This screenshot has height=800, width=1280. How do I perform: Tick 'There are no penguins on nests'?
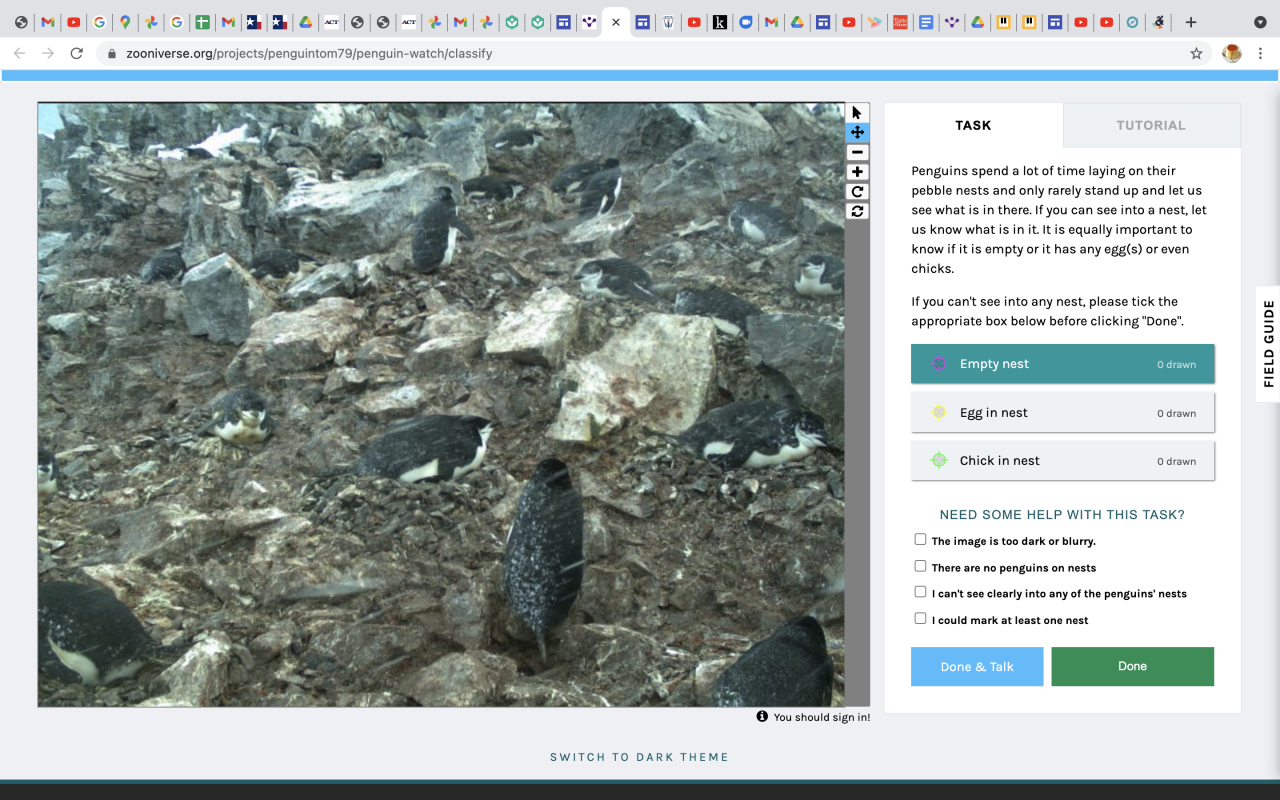tap(920, 566)
